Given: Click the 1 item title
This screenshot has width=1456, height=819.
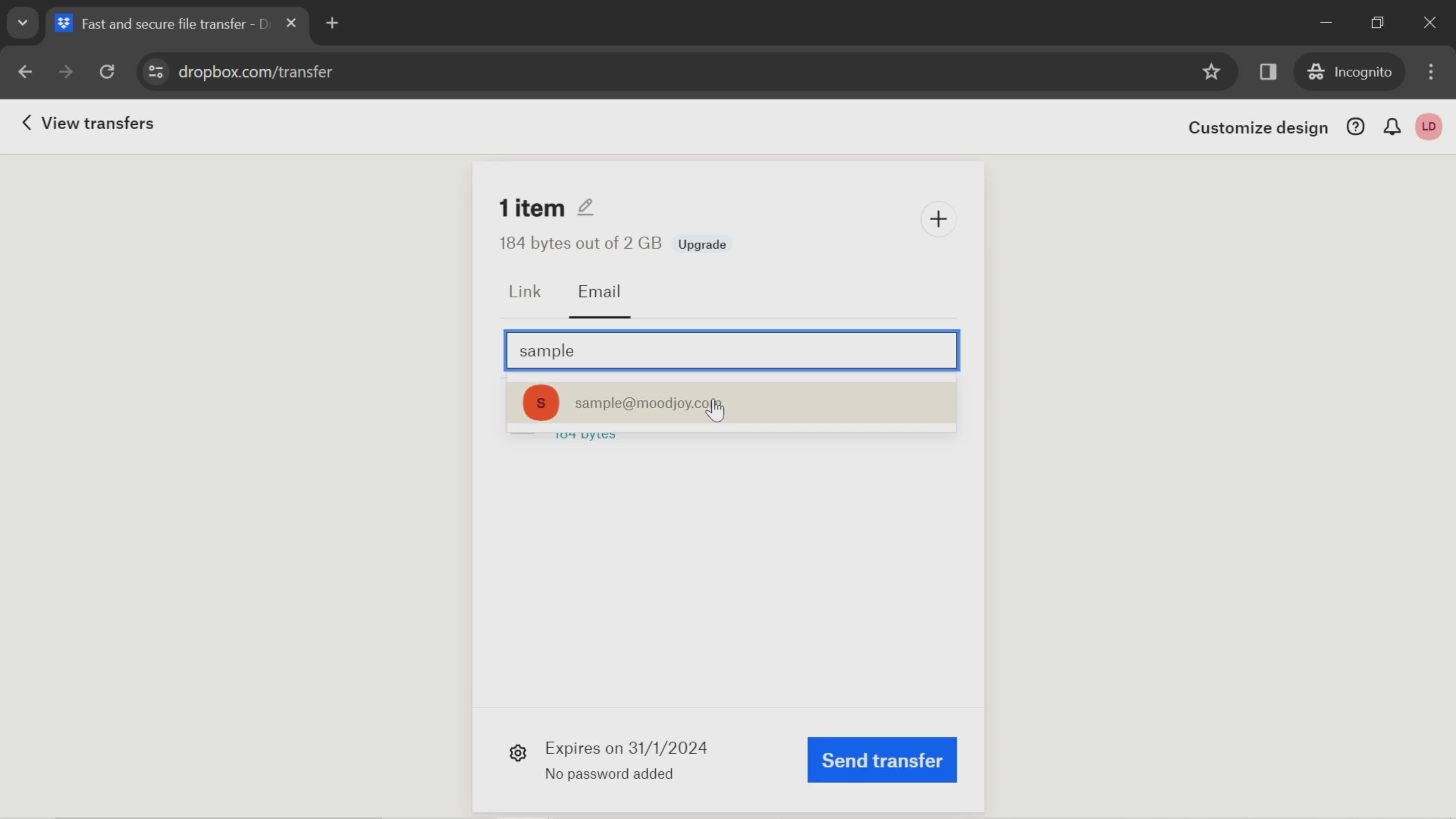Looking at the screenshot, I should pyautogui.click(x=532, y=208).
